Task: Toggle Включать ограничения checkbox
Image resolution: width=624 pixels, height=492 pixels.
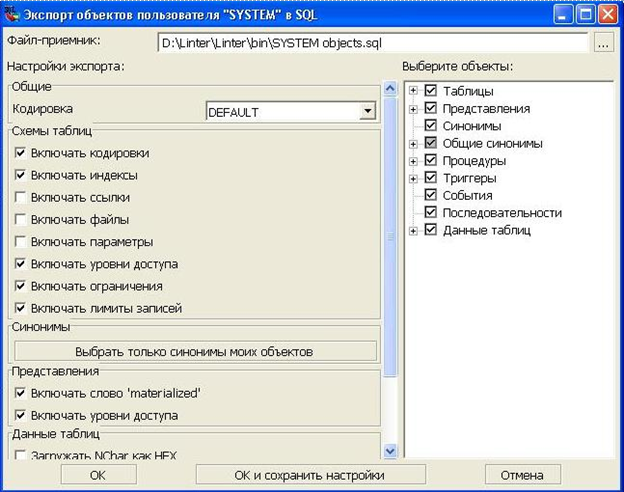Action: click(20, 286)
